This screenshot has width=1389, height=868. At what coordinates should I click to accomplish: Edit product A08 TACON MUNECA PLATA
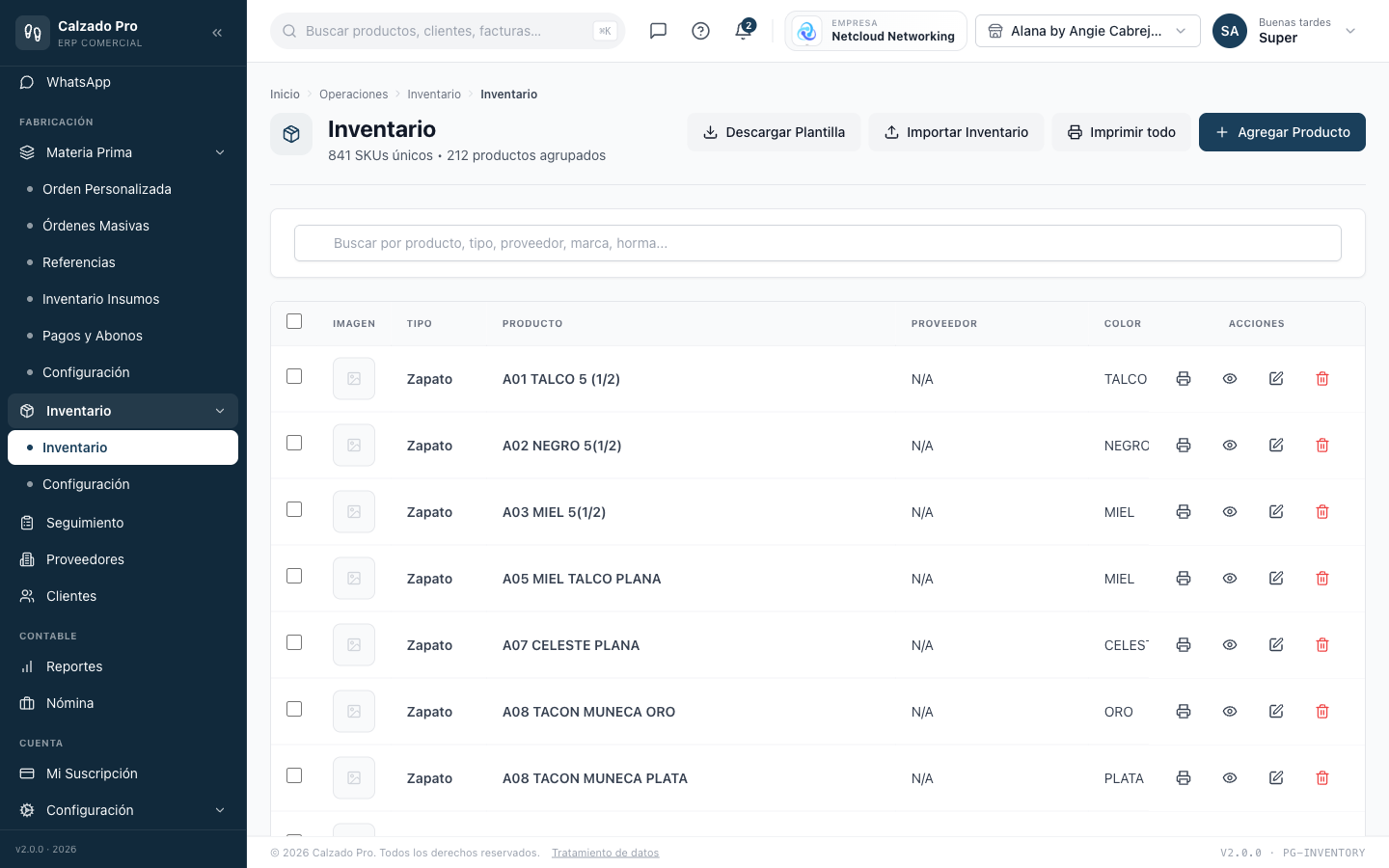pyautogui.click(x=1276, y=778)
